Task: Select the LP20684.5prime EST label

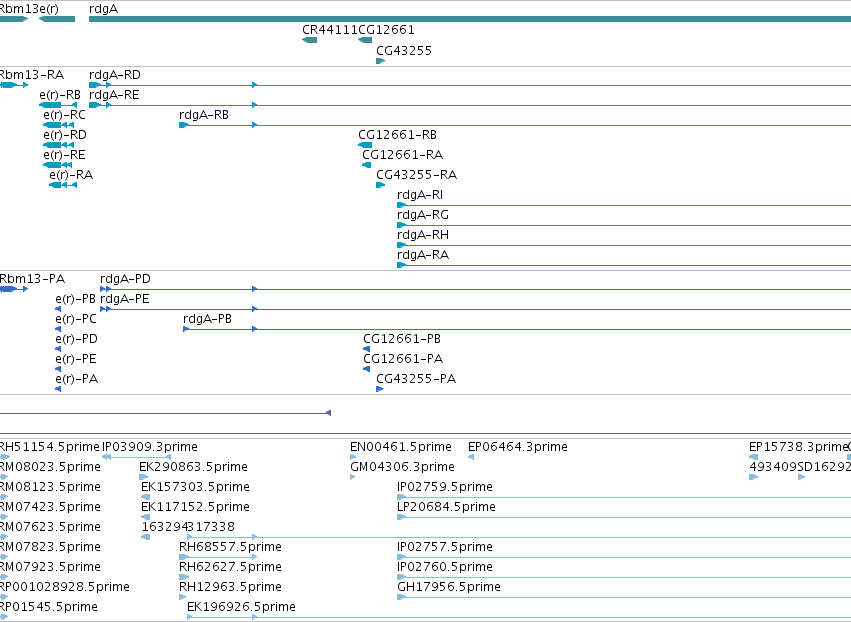Action: click(446, 507)
